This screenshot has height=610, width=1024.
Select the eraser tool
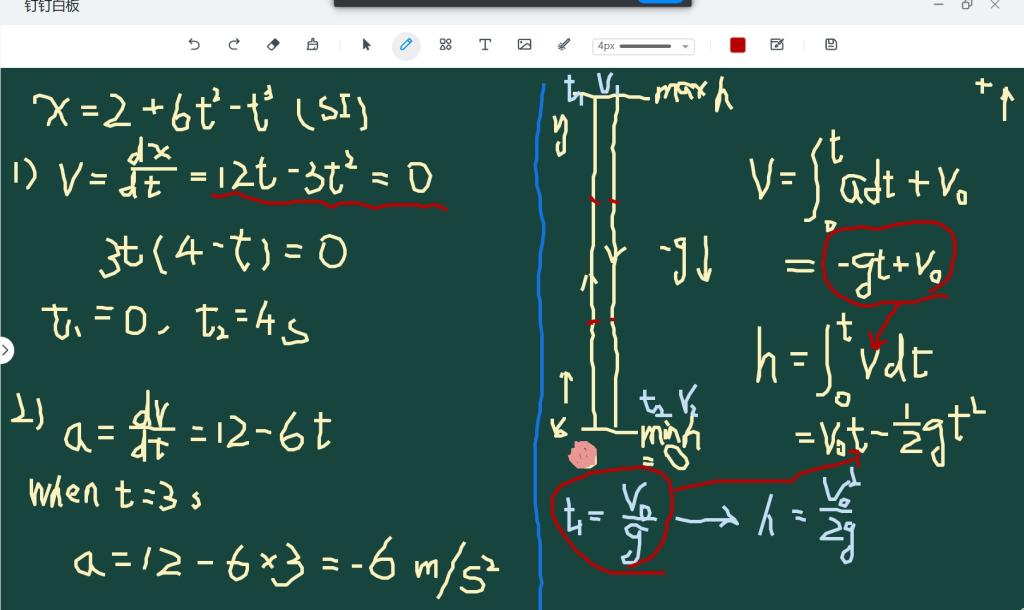click(x=274, y=45)
